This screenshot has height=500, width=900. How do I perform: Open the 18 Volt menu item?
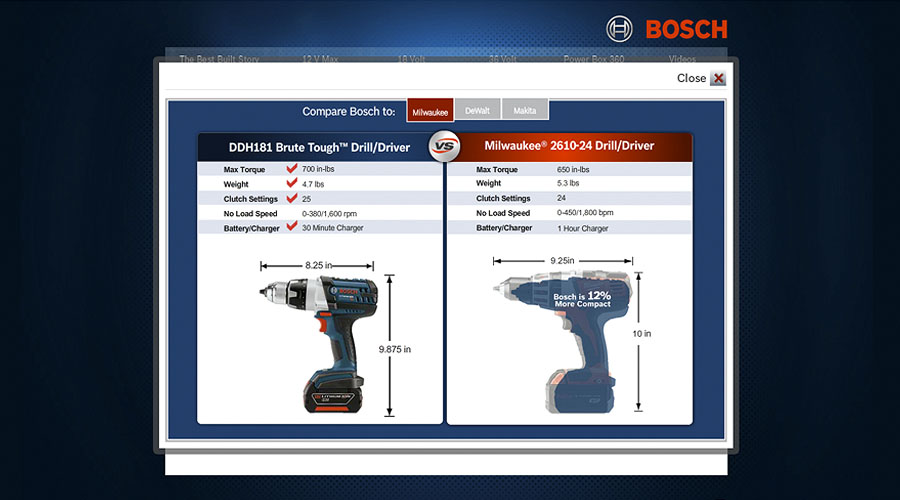411,59
